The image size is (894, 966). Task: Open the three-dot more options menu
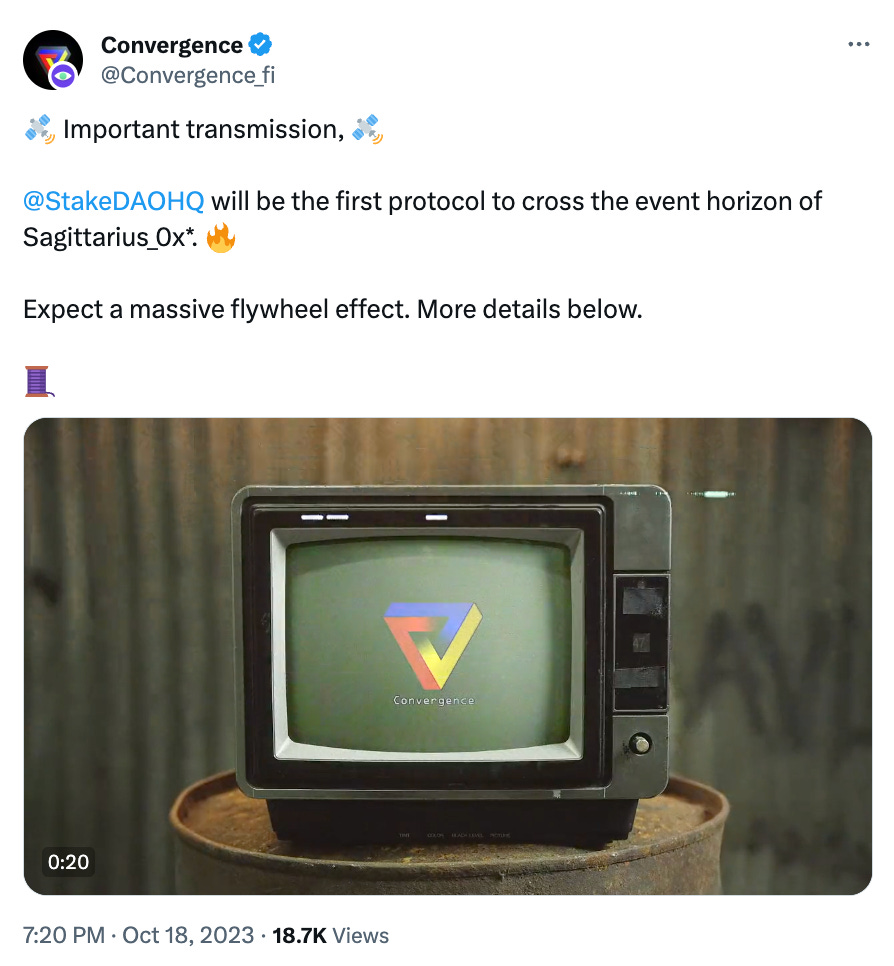click(858, 44)
